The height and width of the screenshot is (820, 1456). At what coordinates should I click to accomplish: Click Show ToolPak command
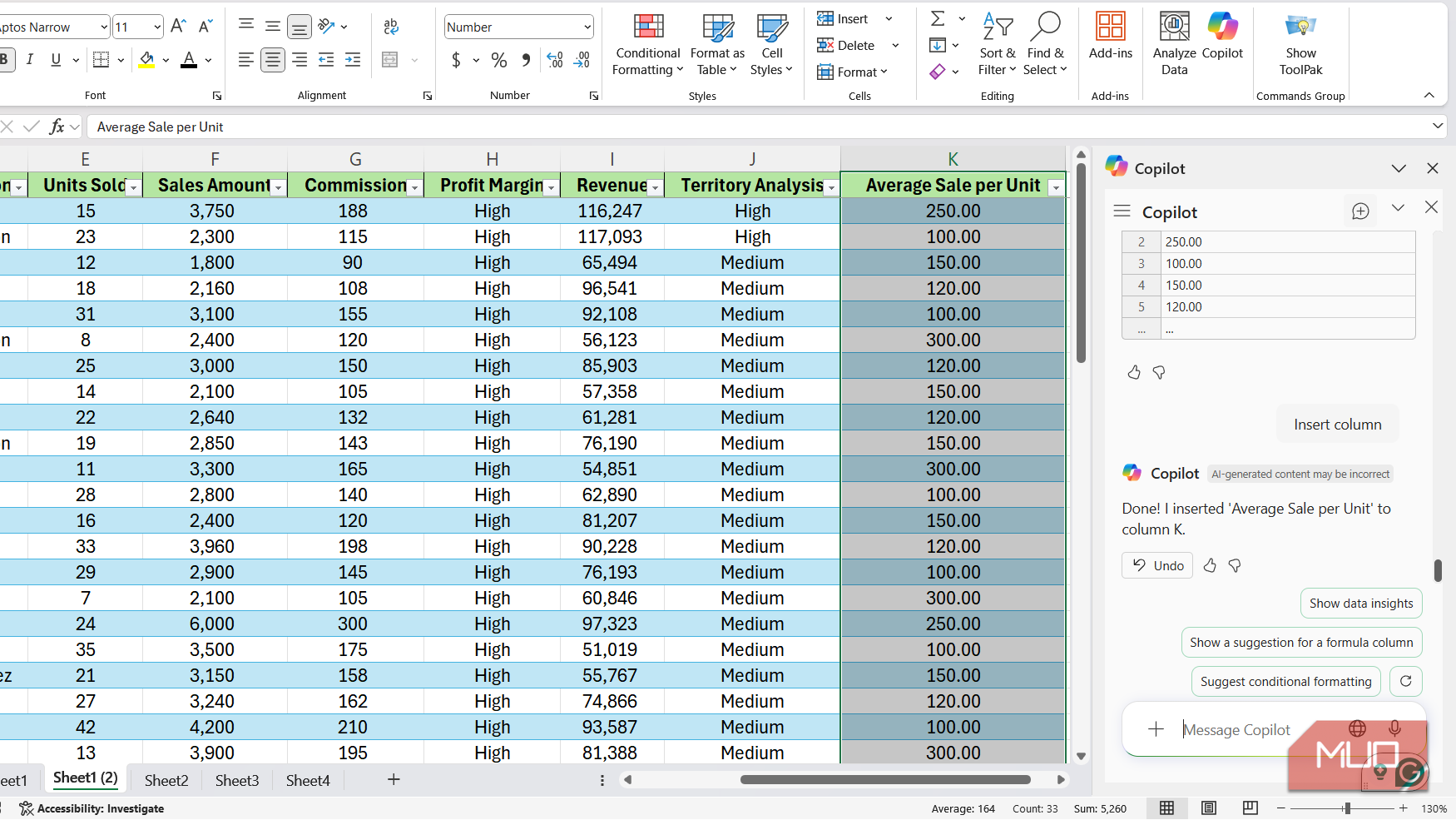point(1300,46)
